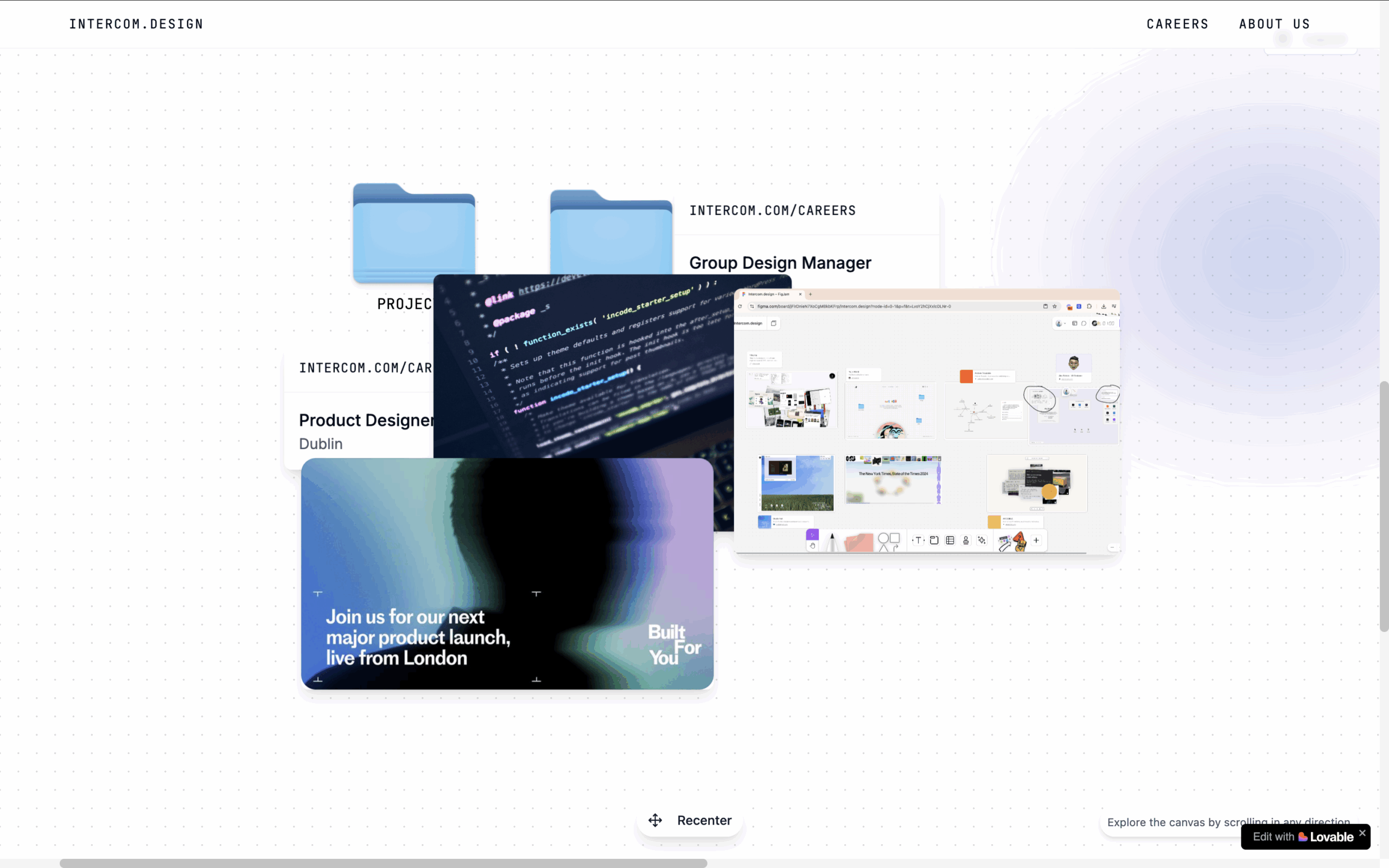Click the bookmark star in the FigJam address bar
The height and width of the screenshot is (868, 1389).
1054,307
